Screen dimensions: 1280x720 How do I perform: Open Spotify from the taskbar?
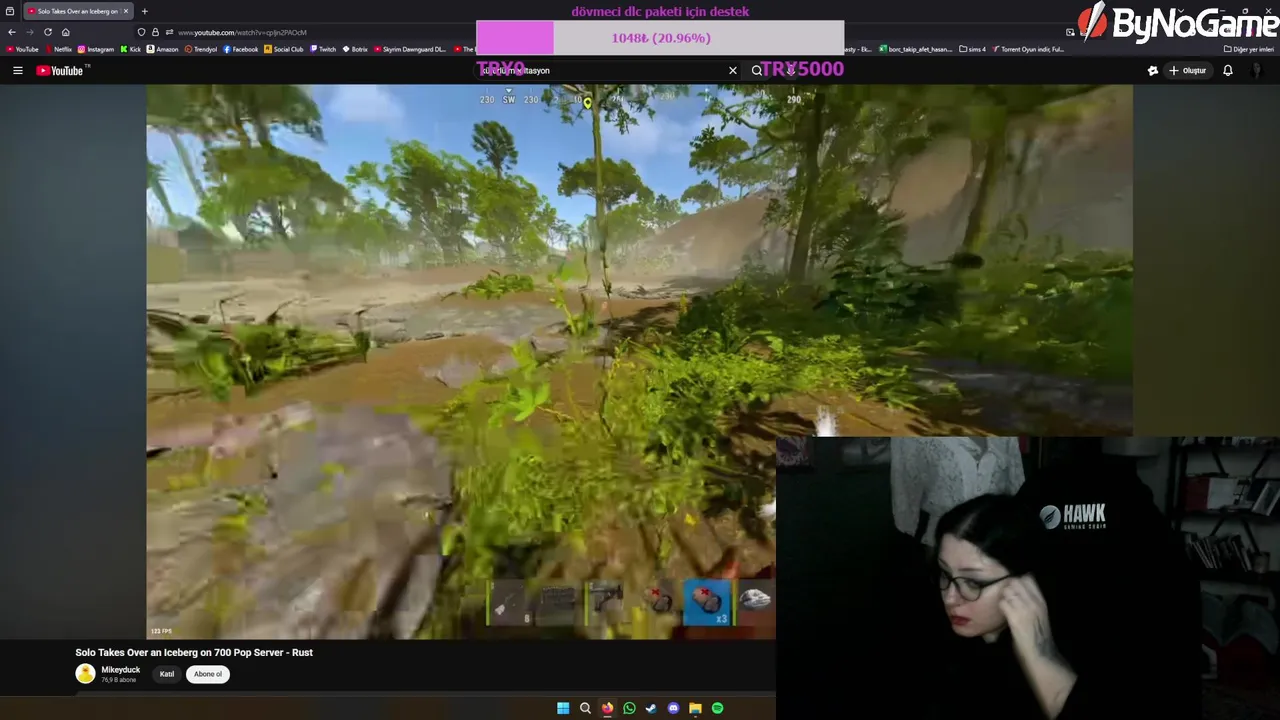coord(717,708)
